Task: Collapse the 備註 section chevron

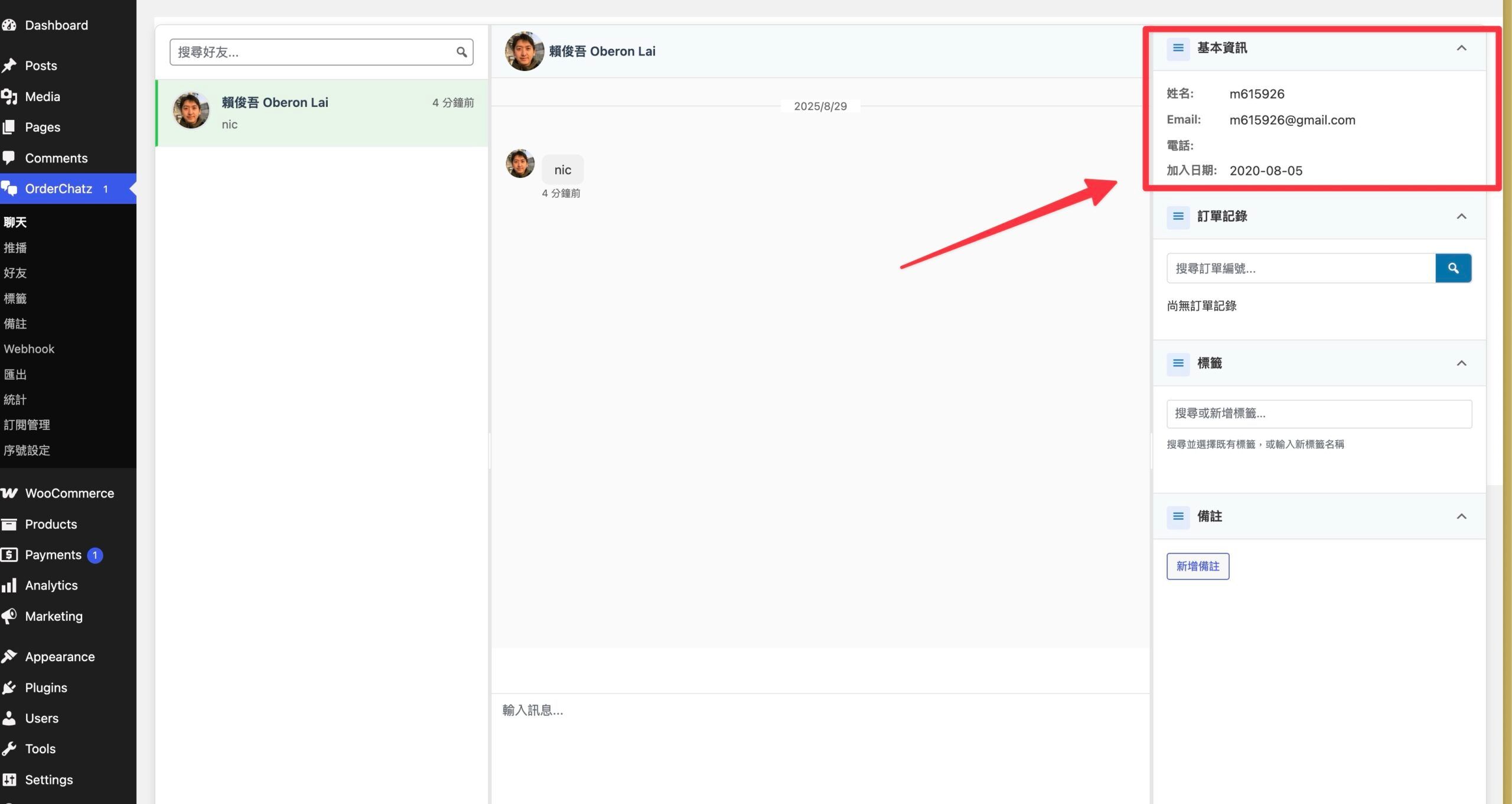Action: pos(1461,516)
